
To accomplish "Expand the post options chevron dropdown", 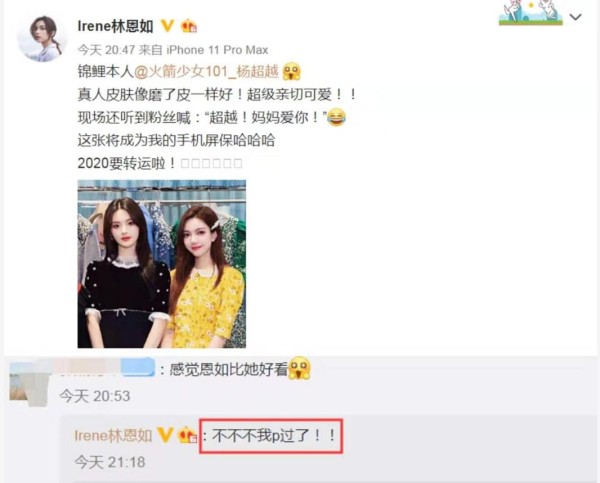I will (576, 17).
